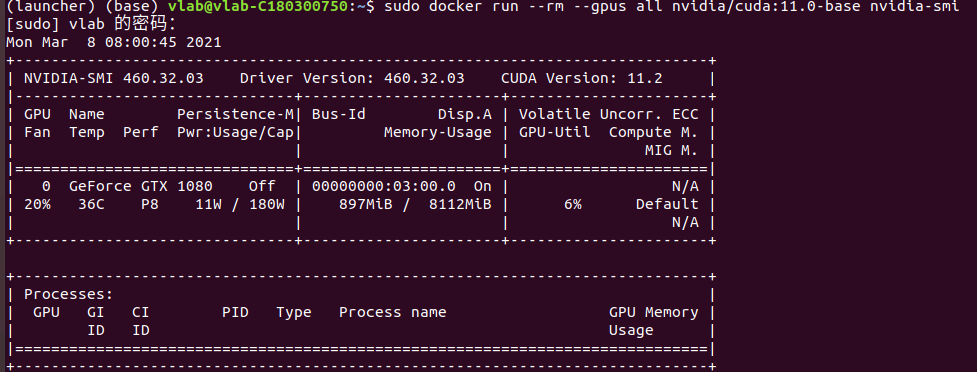Image resolution: width=977 pixels, height=372 pixels.
Task: Click the GeForce GTX 1080 name
Action: pyautogui.click(x=140, y=186)
